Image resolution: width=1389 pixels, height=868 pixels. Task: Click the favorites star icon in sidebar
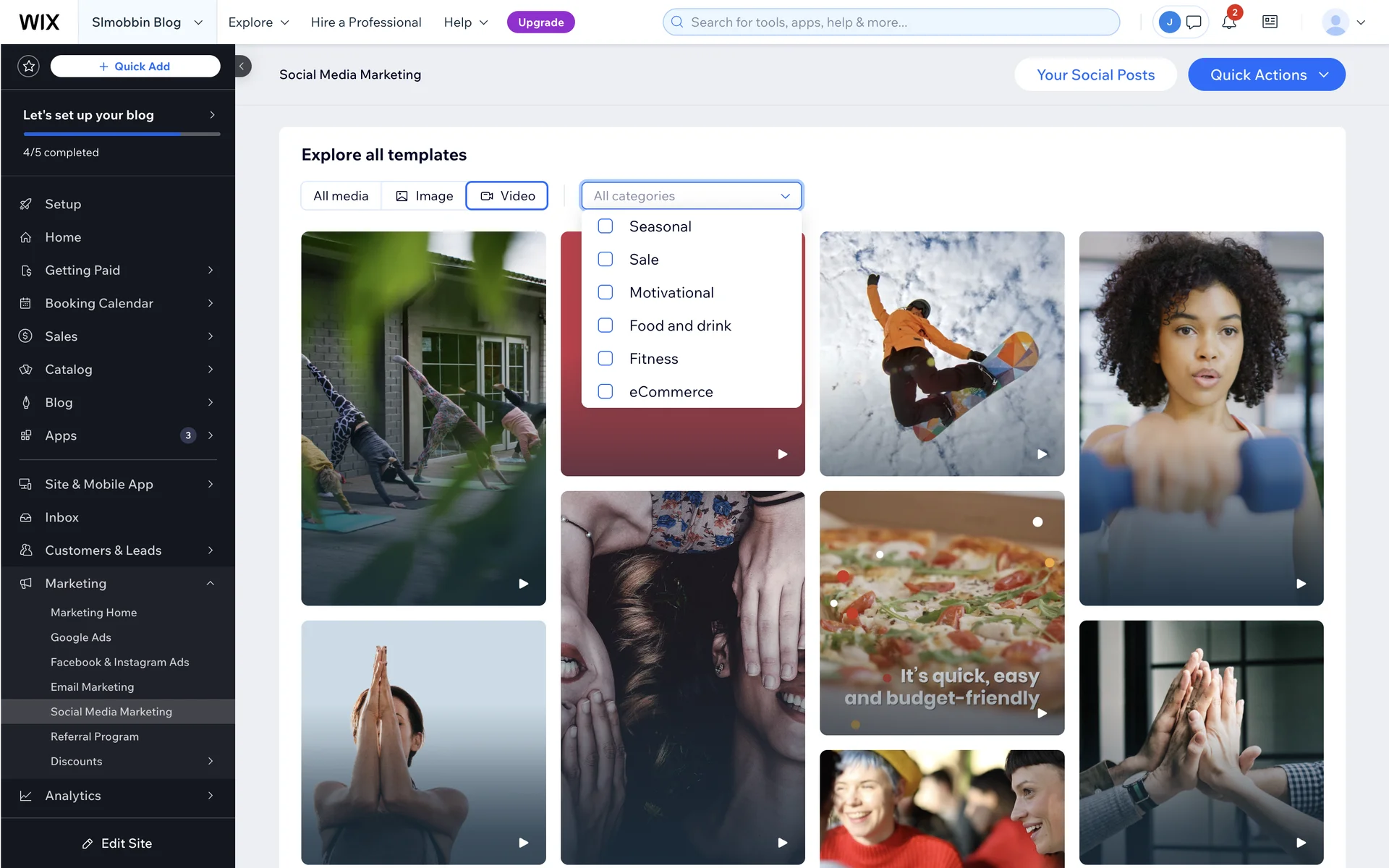[x=28, y=67]
